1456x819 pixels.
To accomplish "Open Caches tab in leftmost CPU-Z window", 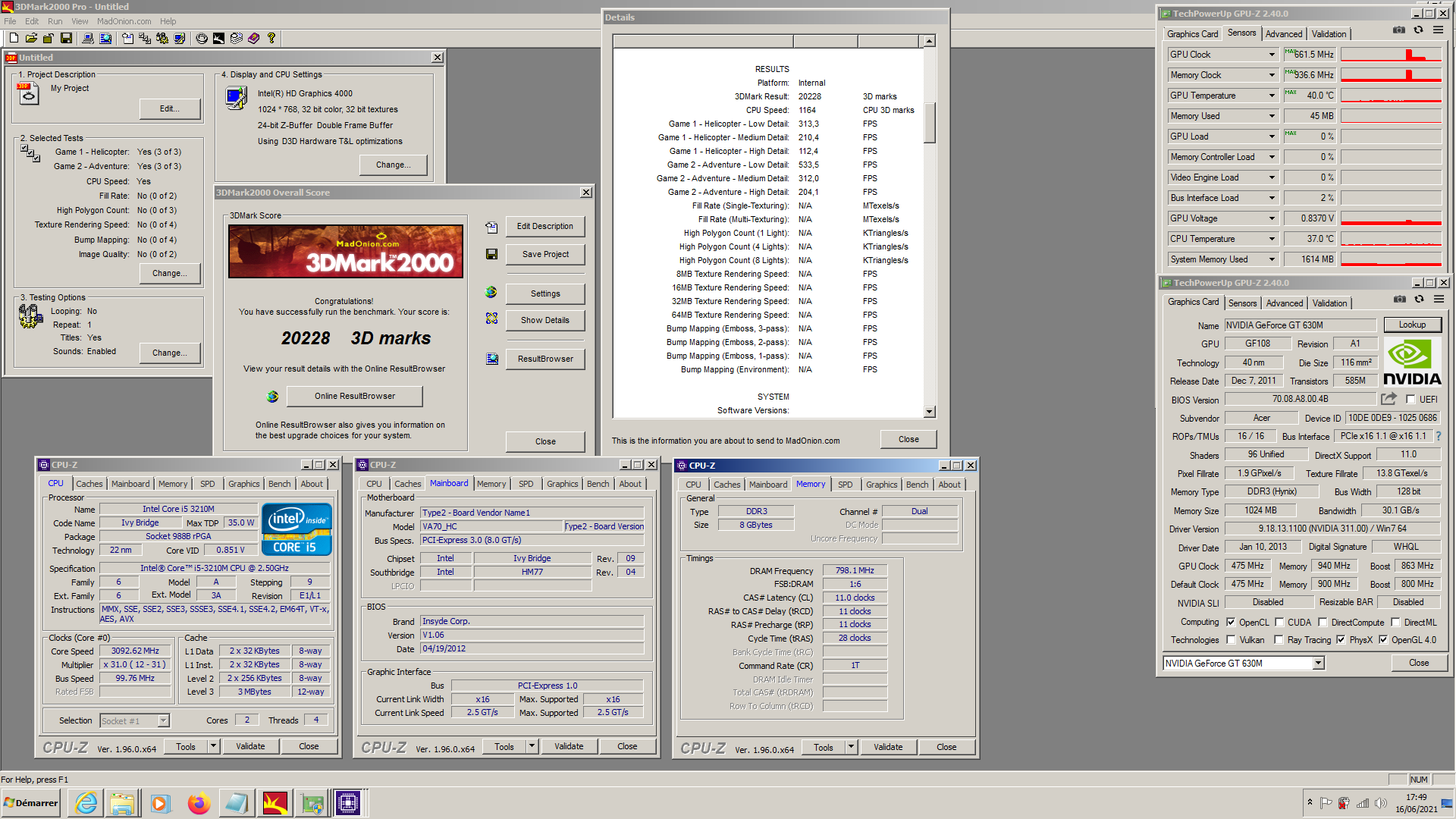I will pyautogui.click(x=89, y=484).
